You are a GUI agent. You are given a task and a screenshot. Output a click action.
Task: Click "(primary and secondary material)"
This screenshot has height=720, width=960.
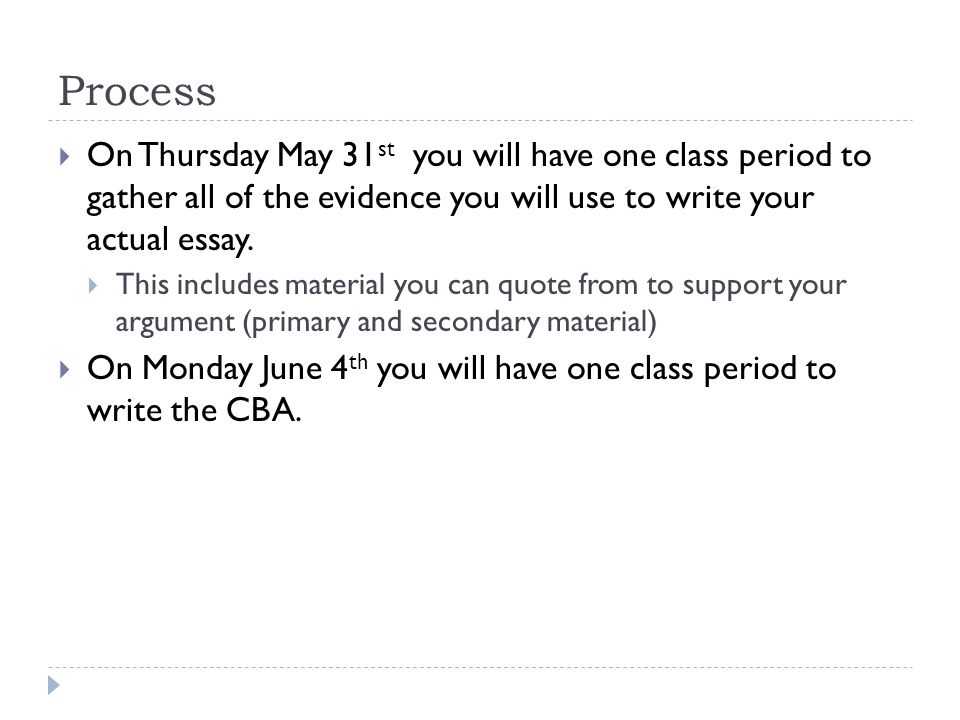coord(449,322)
